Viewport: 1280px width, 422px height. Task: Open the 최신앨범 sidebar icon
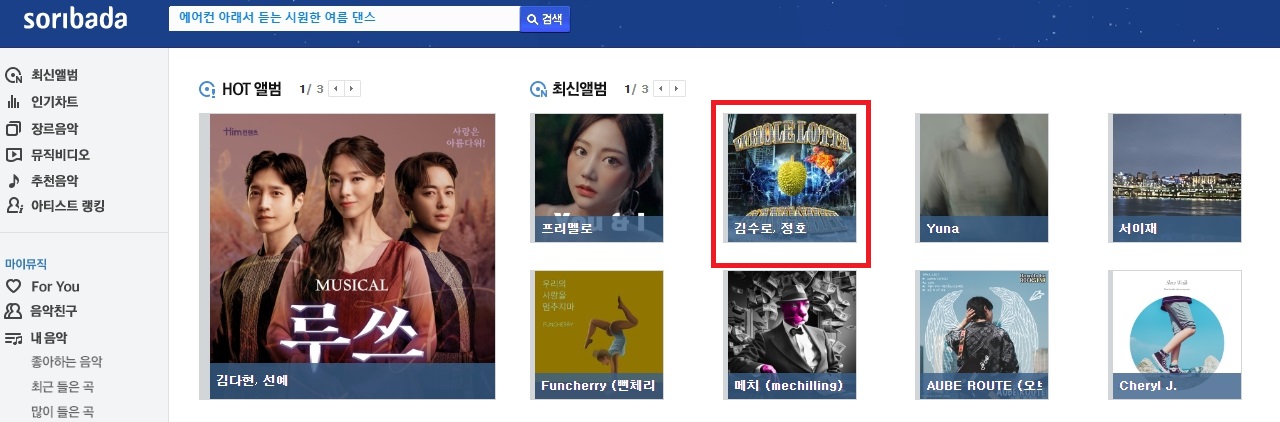coord(14,75)
